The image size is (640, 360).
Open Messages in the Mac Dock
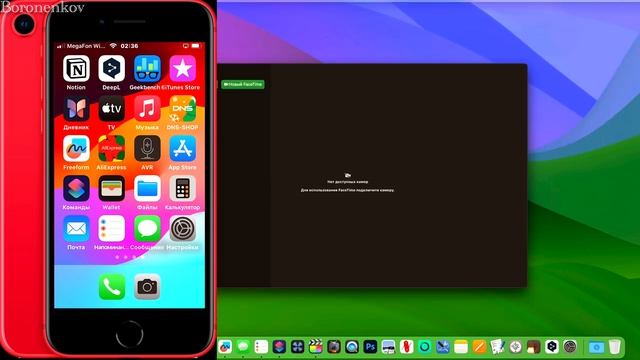[x=243, y=347]
